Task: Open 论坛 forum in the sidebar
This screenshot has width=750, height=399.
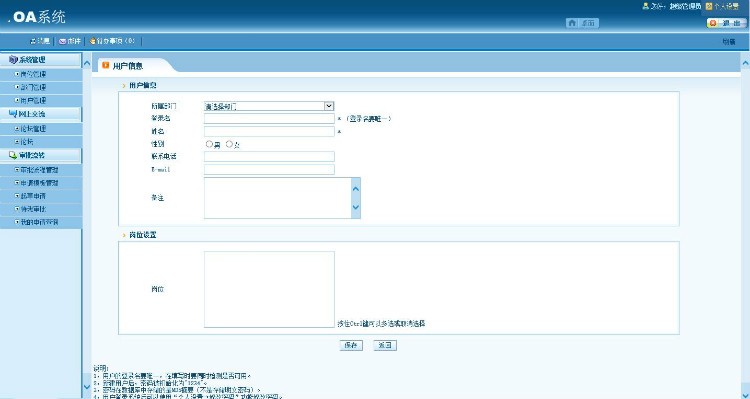Action: click(41, 142)
